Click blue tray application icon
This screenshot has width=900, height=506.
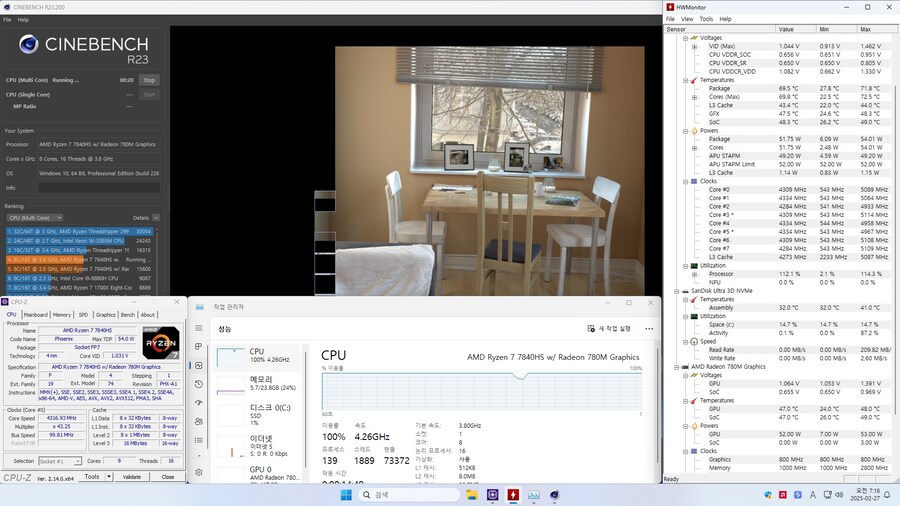pyautogui.click(x=797, y=495)
